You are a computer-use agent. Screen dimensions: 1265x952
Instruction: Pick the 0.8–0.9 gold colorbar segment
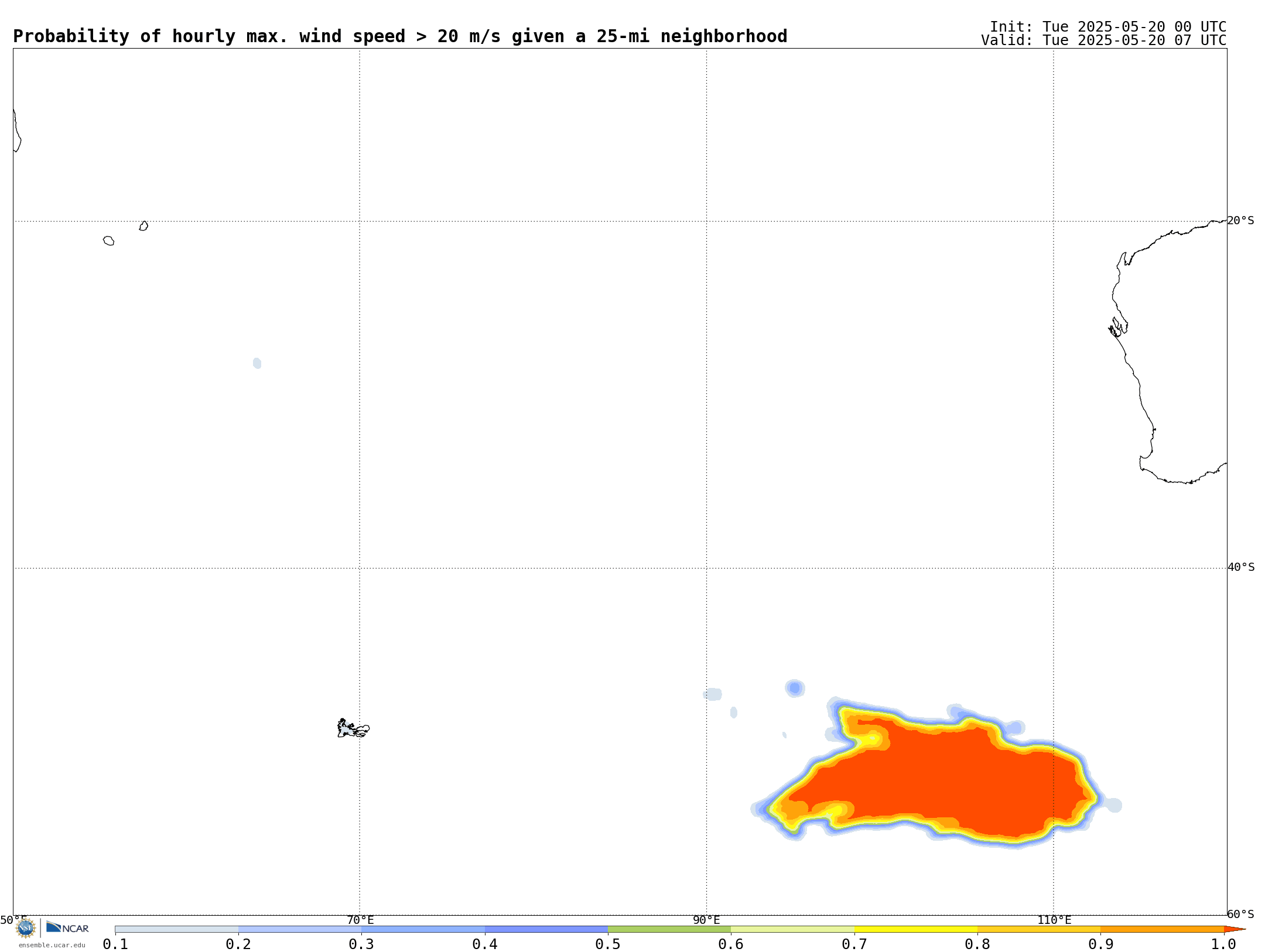tap(1039, 929)
